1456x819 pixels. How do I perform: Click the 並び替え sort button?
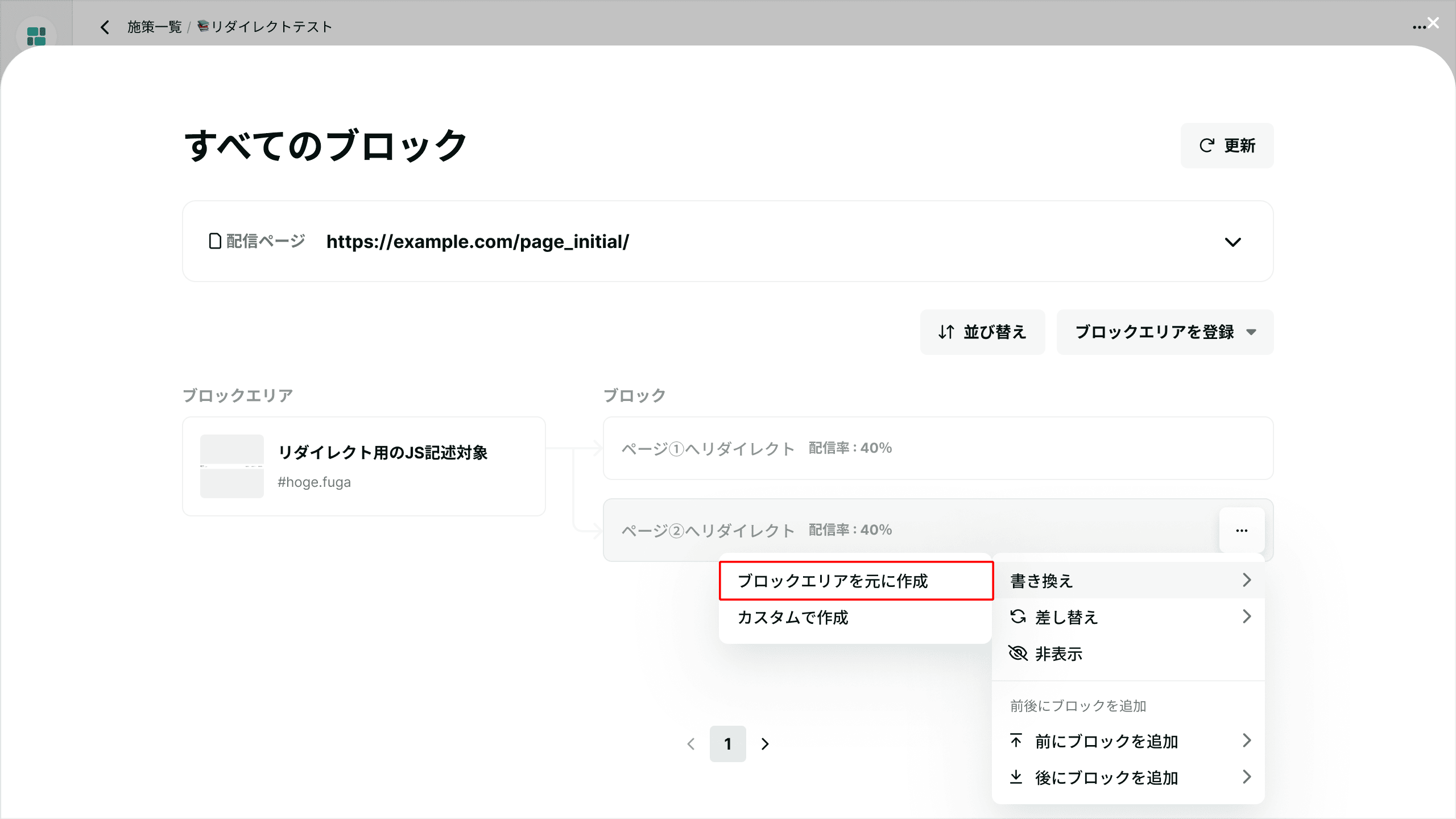click(982, 332)
